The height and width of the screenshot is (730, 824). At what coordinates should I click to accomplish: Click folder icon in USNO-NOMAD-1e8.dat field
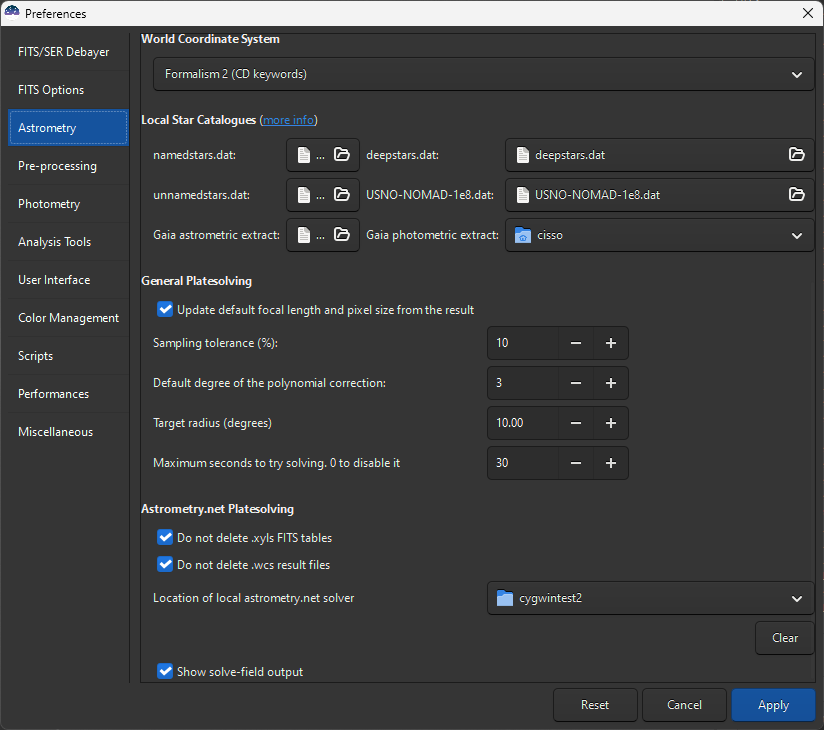(x=796, y=195)
